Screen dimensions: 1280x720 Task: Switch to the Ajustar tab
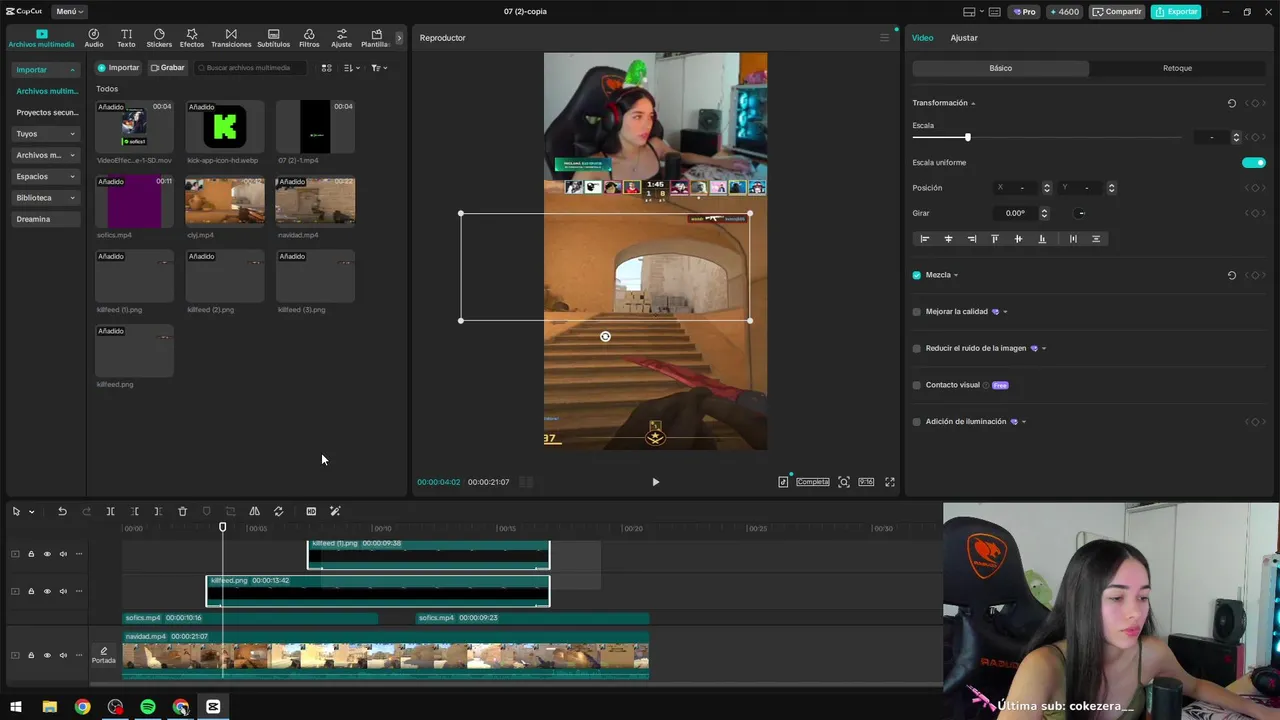964,38
